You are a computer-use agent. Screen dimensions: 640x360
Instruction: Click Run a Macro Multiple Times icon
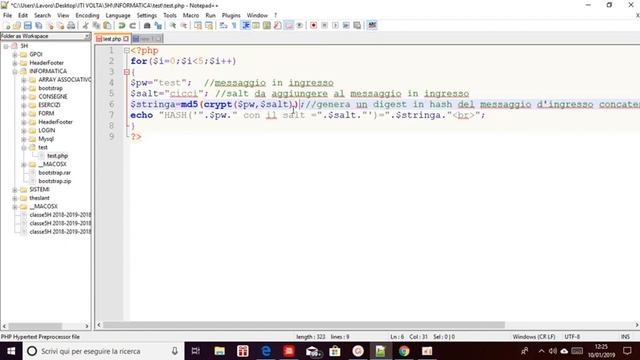point(346,26)
